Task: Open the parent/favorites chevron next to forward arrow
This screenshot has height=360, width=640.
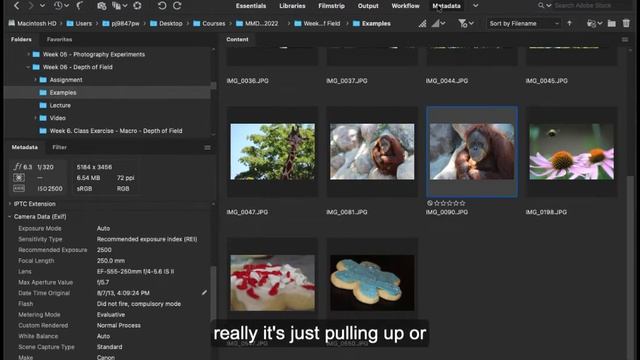Action: click(x=42, y=6)
